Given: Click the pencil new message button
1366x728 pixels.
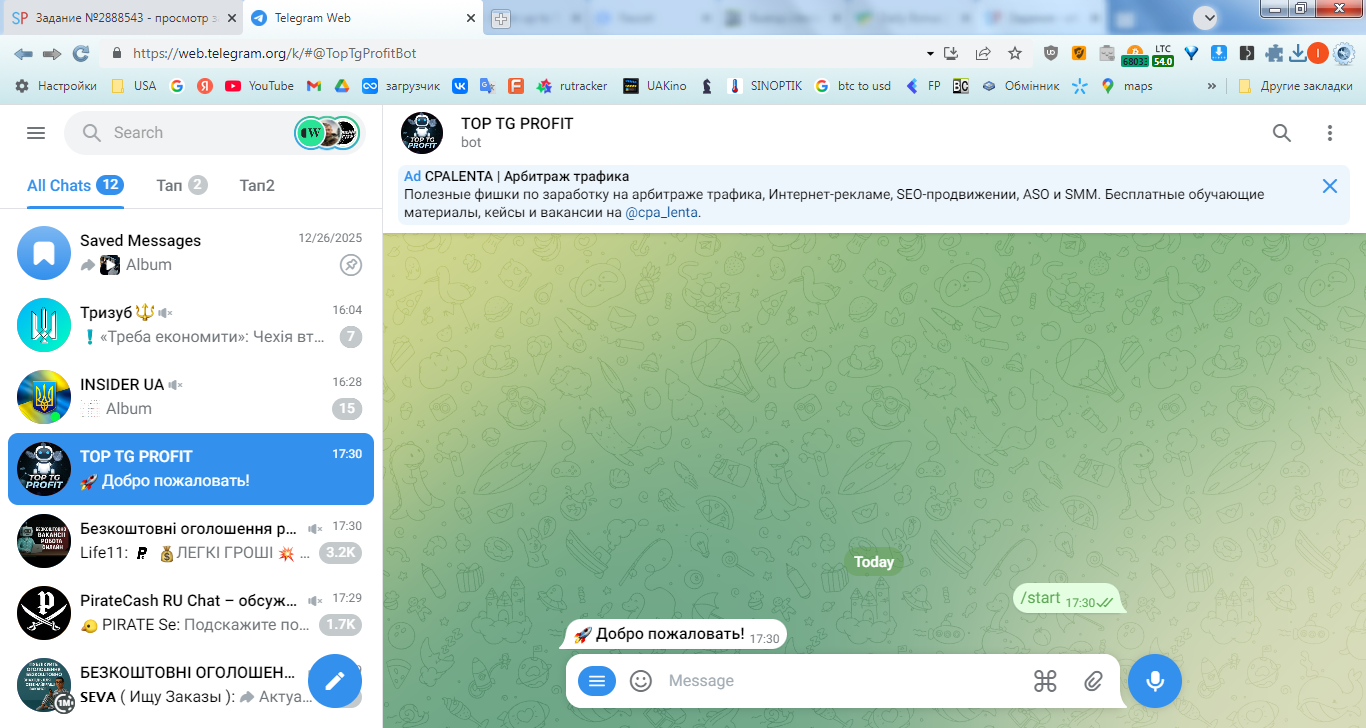Looking at the screenshot, I should [335, 681].
